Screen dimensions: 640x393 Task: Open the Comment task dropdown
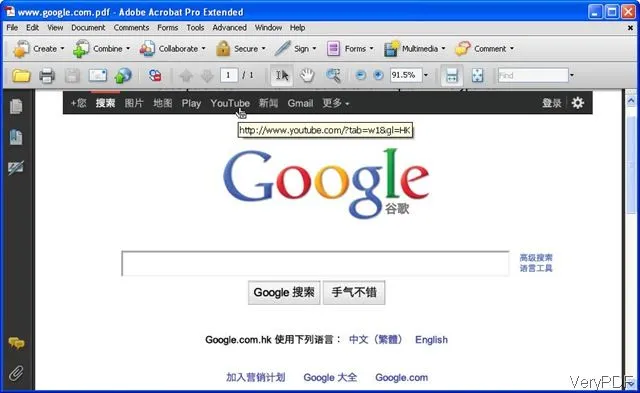coord(484,49)
